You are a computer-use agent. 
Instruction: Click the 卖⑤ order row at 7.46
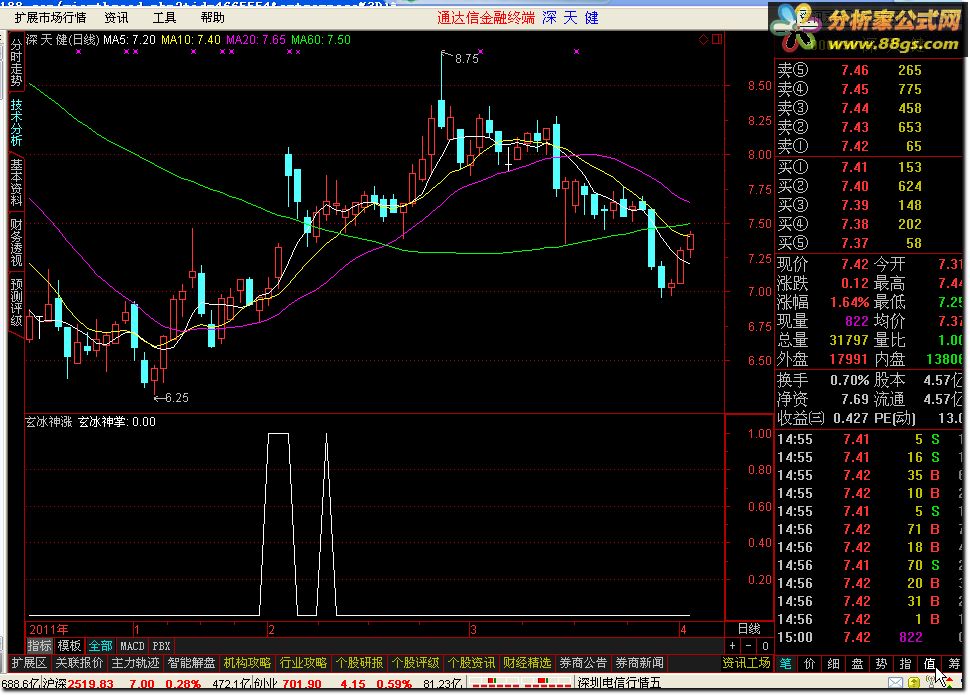[869, 70]
